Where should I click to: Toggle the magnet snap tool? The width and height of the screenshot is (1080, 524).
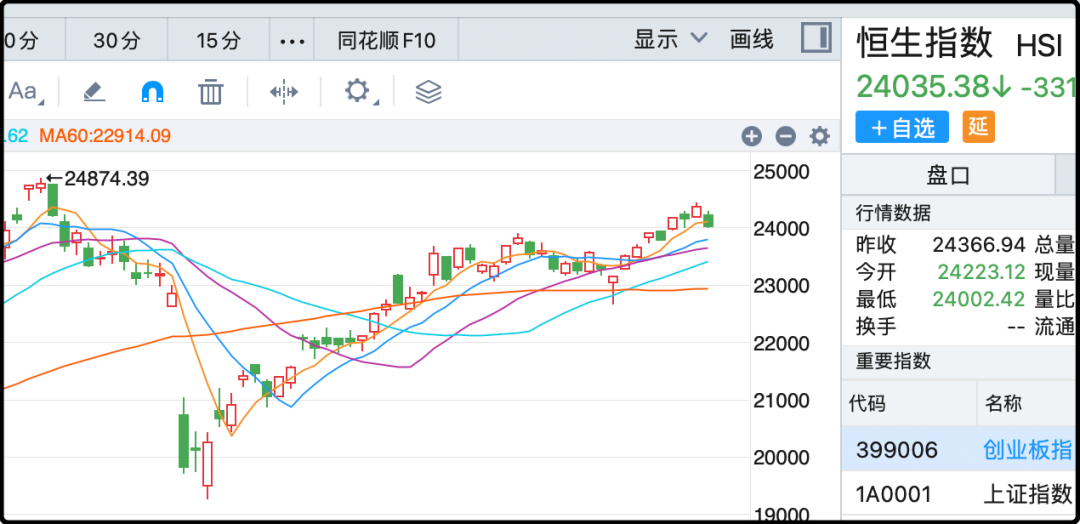152,92
